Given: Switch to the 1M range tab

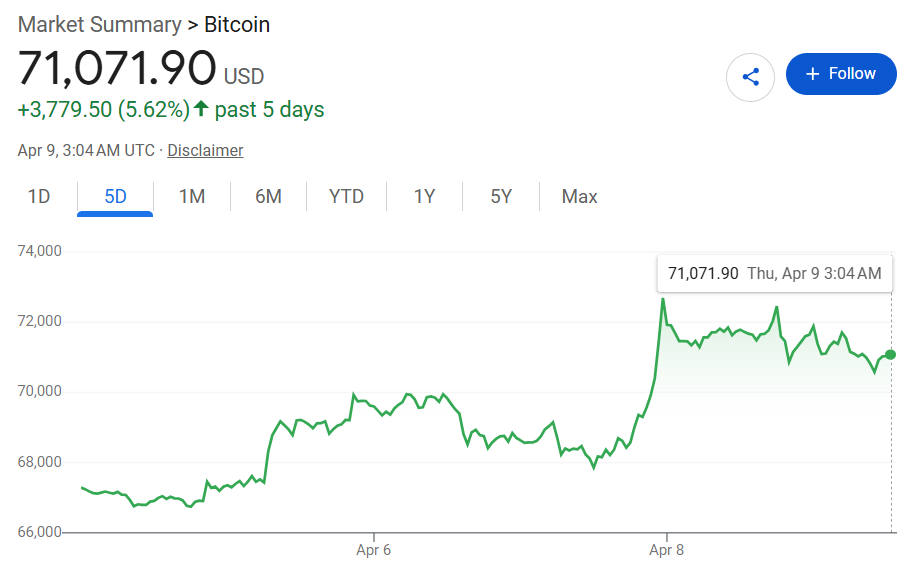Looking at the screenshot, I should (x=192, y=197).
